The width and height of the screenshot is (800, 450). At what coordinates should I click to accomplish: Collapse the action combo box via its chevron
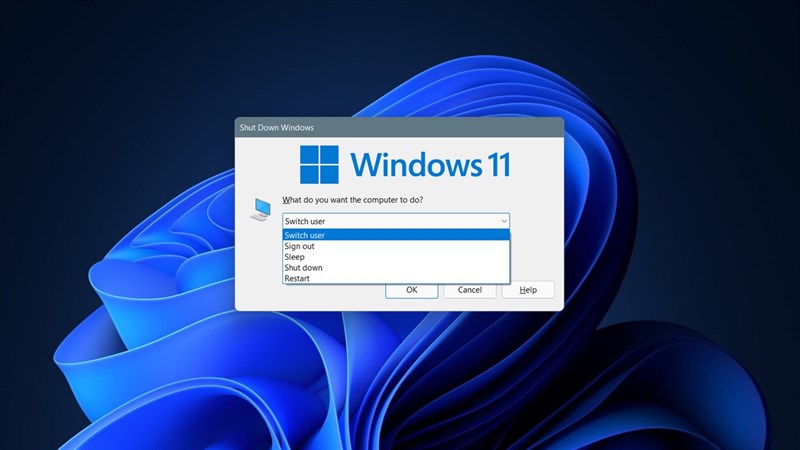click(x=504, y=221)
